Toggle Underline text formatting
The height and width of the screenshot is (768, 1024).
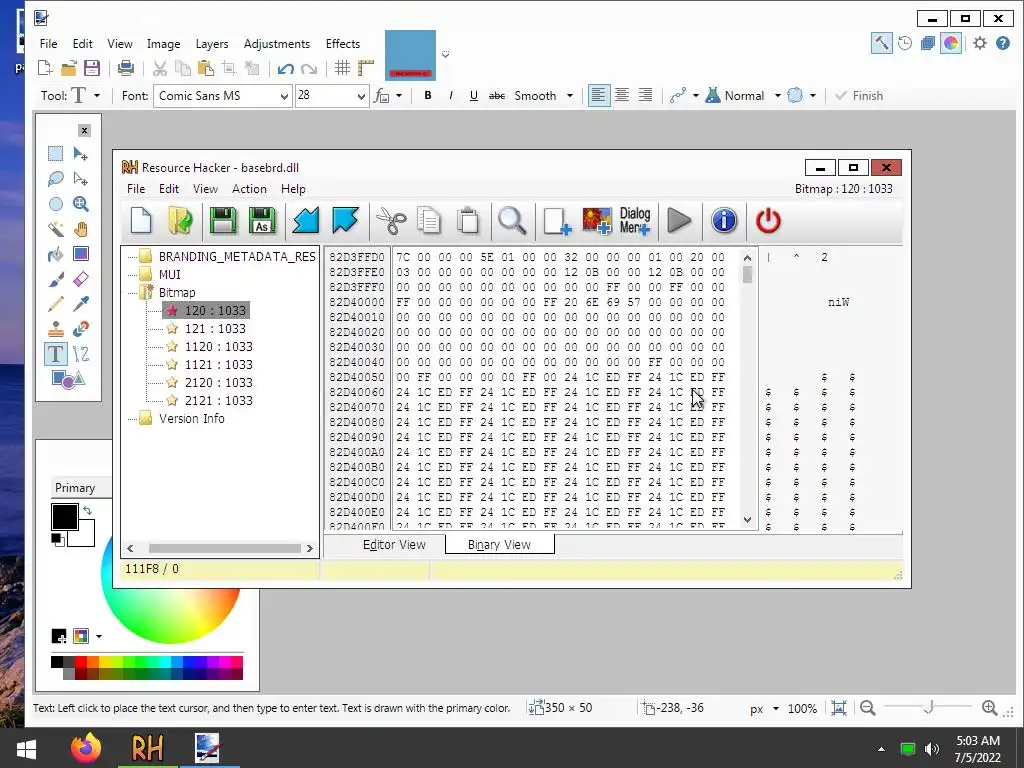(x=473, y=95)
